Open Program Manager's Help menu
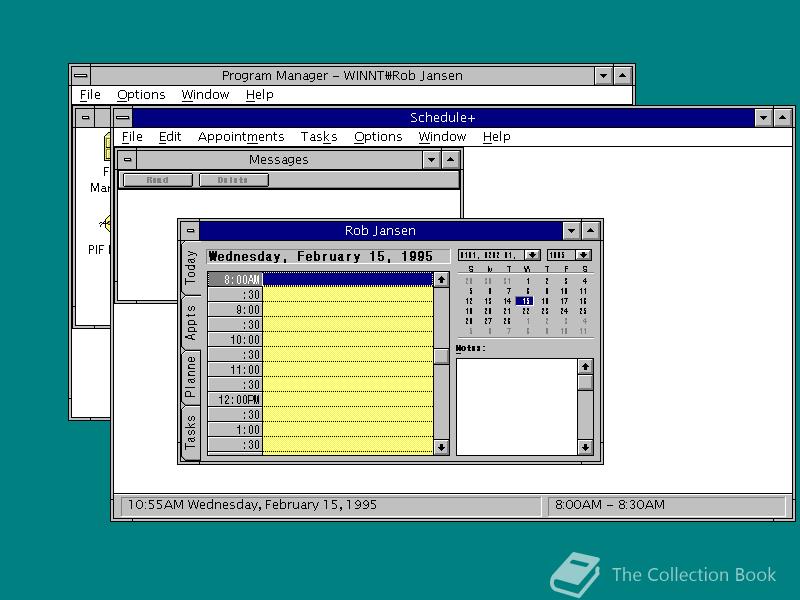This screenshot has height=600, width=800. 259,95
